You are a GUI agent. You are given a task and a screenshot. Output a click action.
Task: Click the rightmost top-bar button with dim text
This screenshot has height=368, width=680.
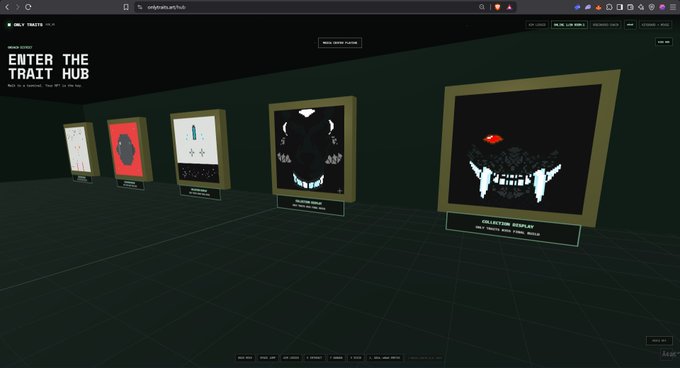click(655, 25)
